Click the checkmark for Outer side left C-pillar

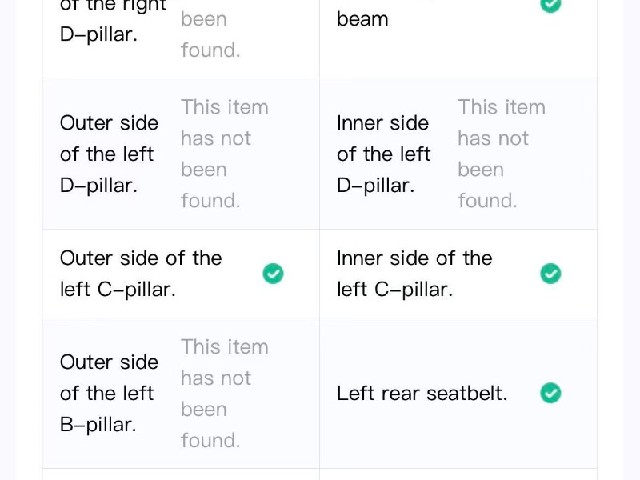pyautogui.click(x=273, y=273)
